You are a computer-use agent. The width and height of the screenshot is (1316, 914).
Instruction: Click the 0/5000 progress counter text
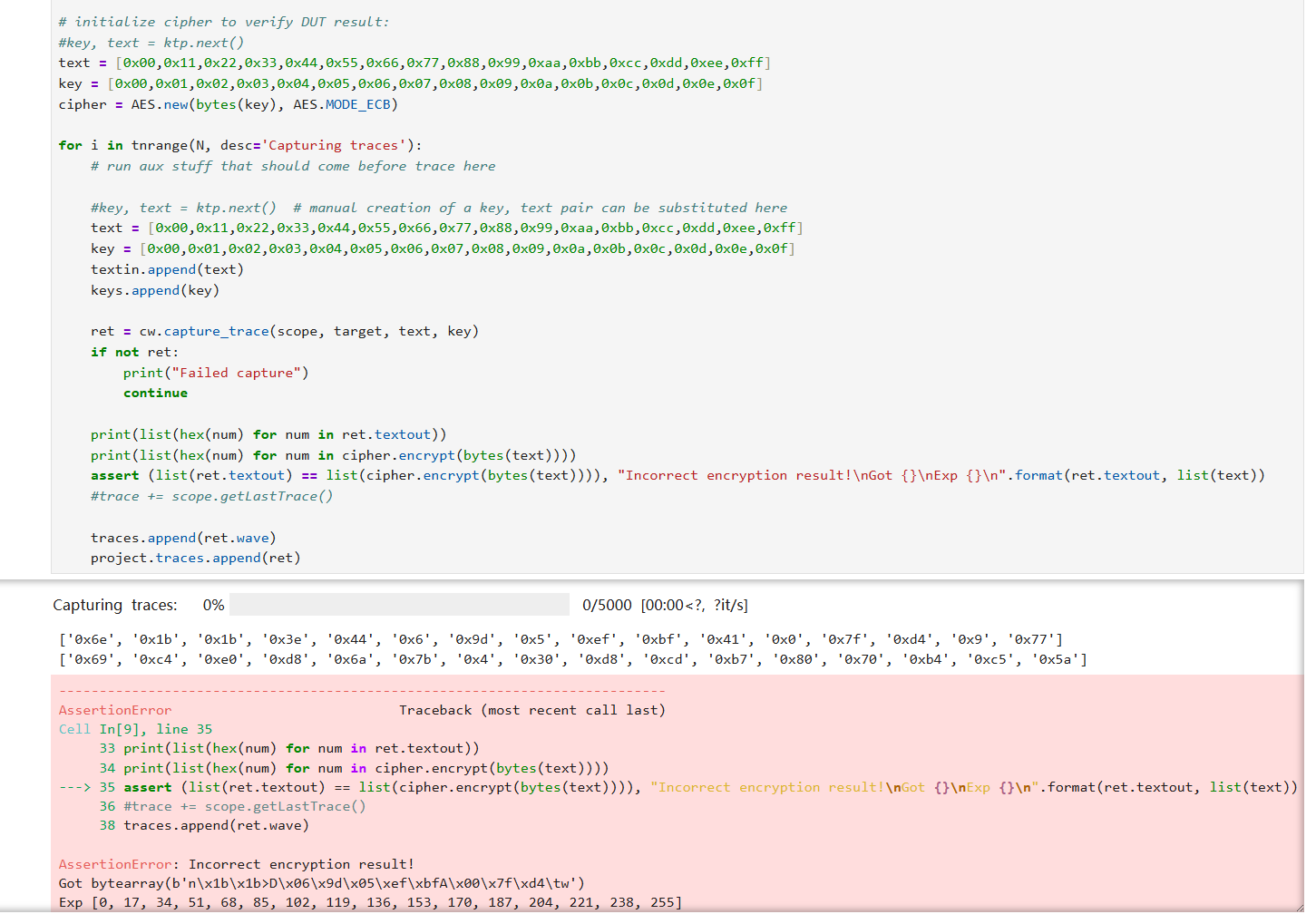point(607,605)
